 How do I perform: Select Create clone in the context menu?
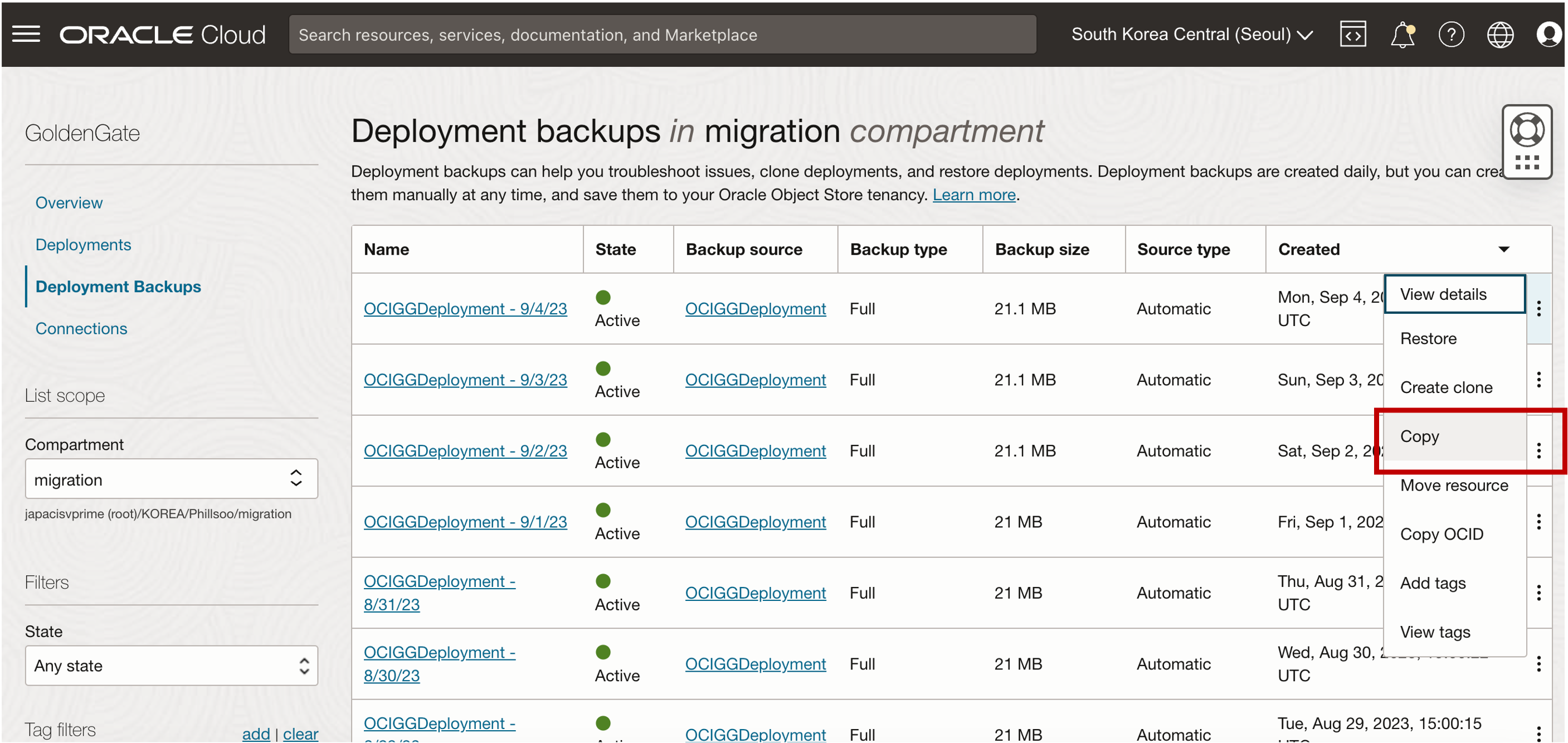[1455, 388]
